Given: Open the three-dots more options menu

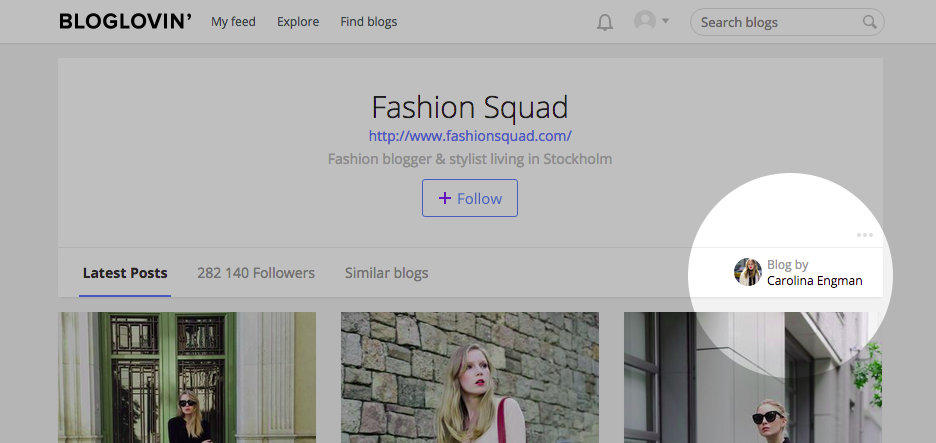Looking at the screenshot, I should click(864, 235).
